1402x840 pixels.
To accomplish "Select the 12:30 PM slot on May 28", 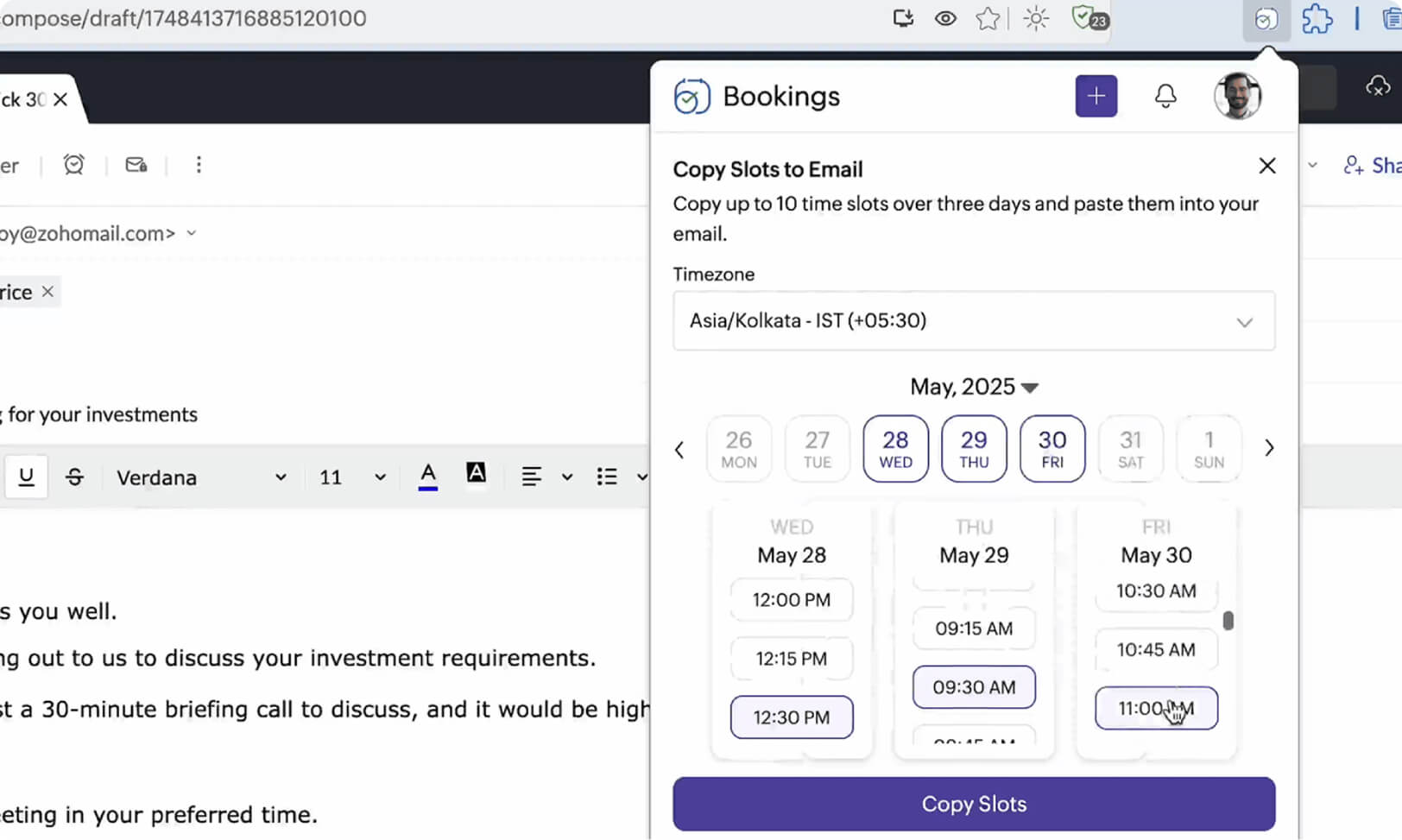I will (x=791, y=717).
